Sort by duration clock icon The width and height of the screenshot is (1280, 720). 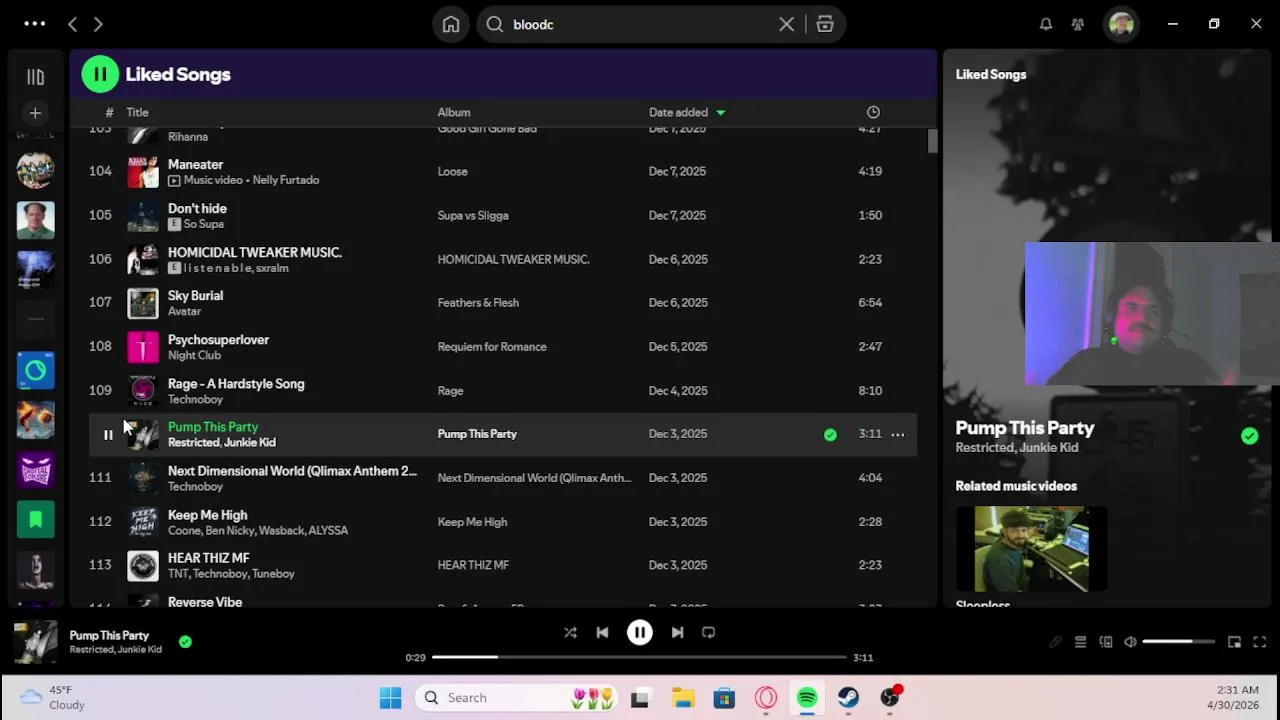(x=873, y=112)
